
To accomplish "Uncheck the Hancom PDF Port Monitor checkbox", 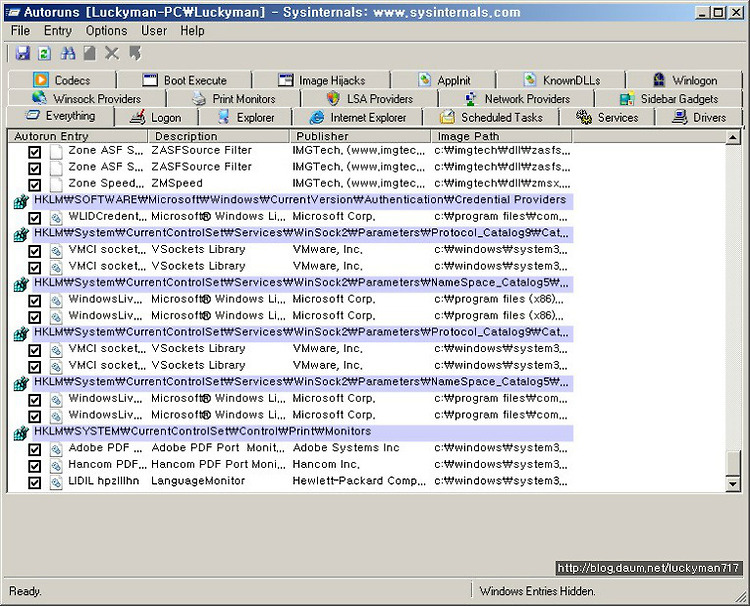I will [x=34, y=466].
